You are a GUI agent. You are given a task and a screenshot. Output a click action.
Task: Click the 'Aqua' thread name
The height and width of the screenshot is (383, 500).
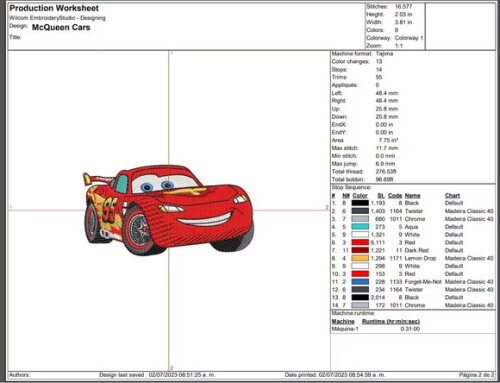tap(411, 227)
